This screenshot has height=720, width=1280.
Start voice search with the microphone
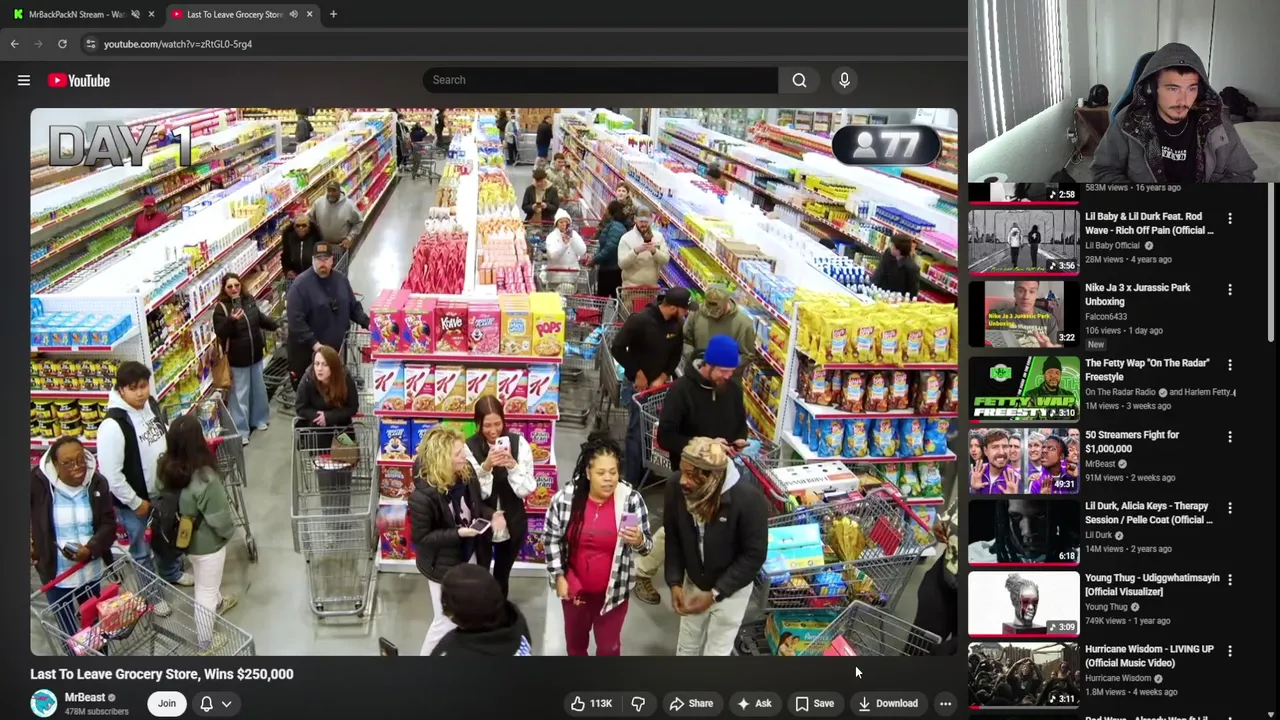844,80
